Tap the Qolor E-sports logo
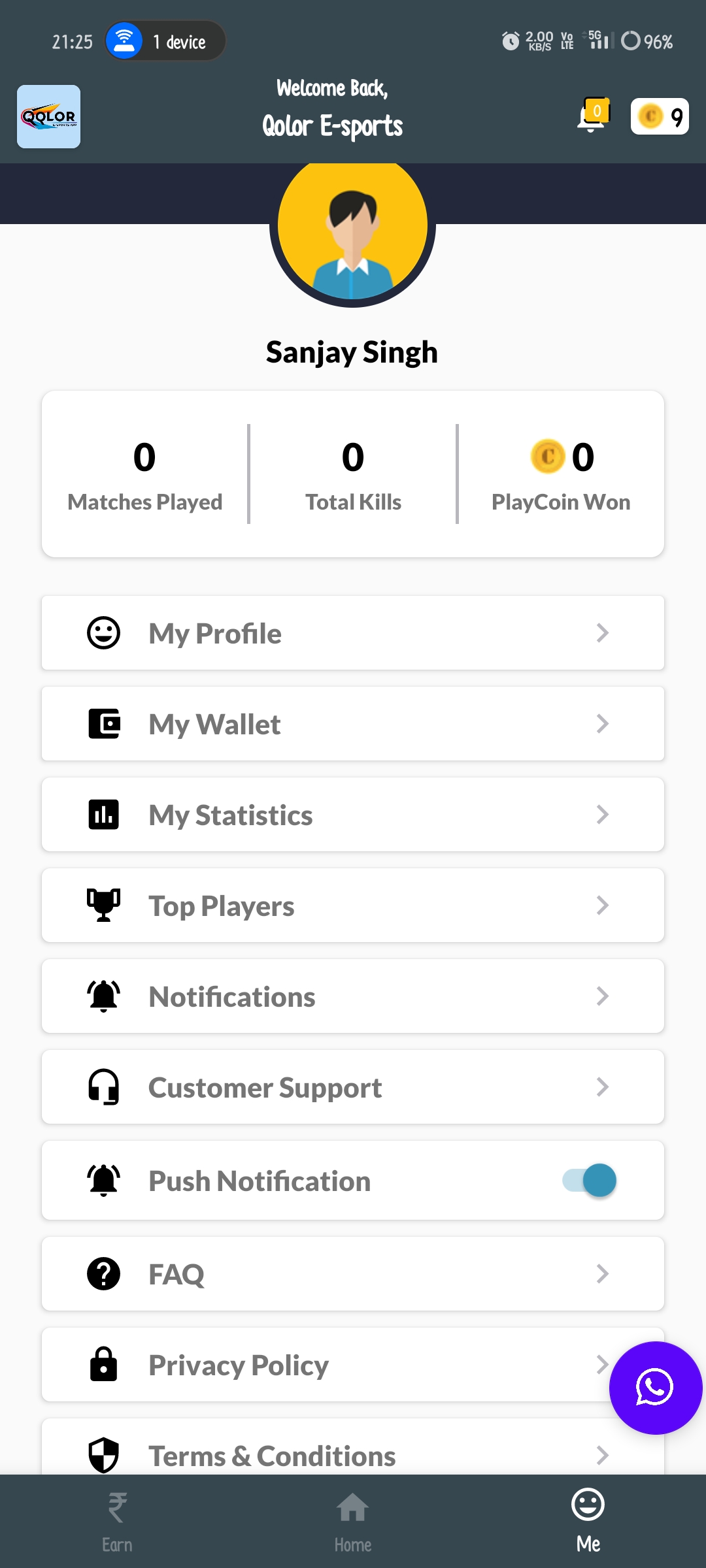 (48, 116)
